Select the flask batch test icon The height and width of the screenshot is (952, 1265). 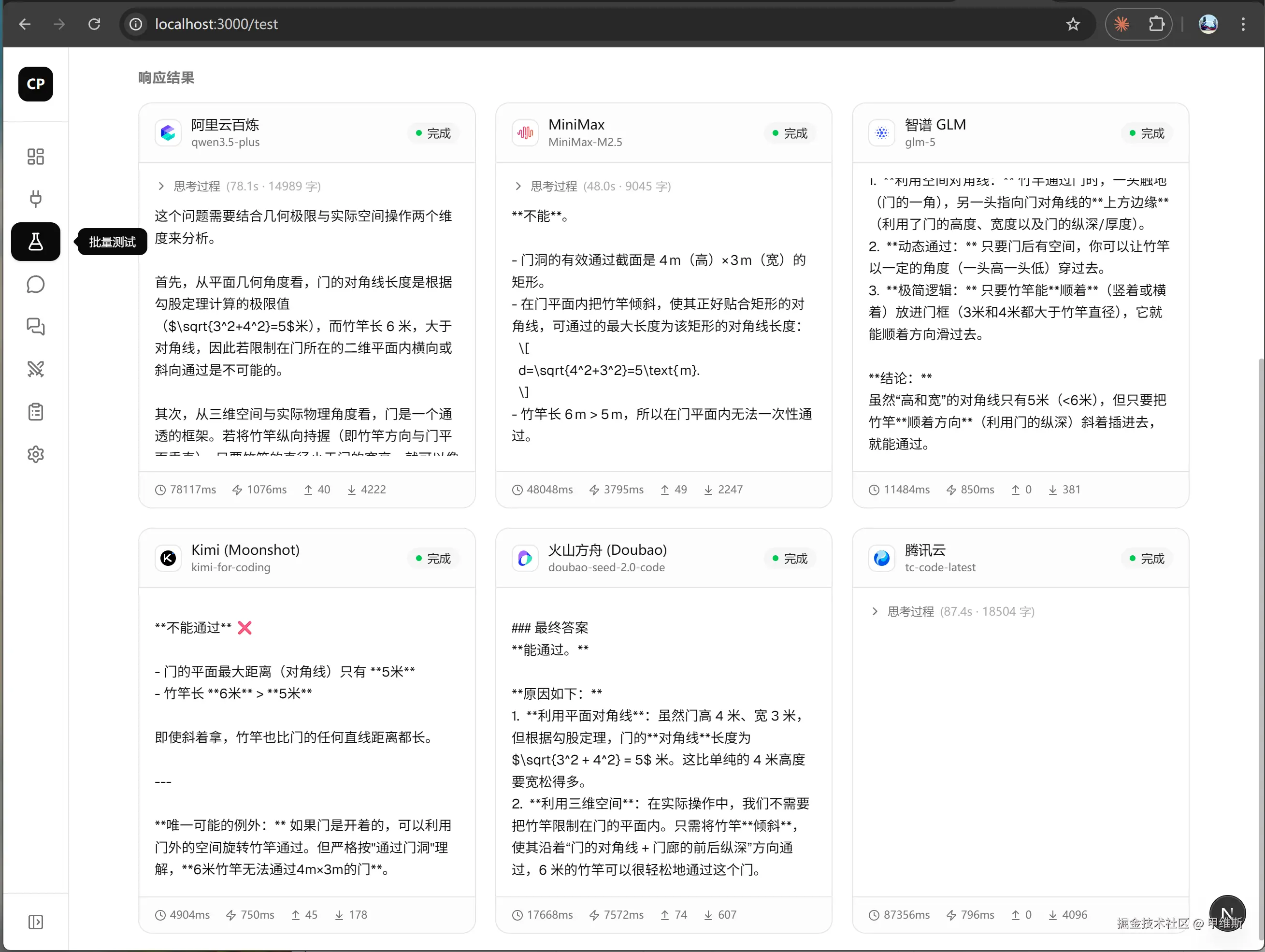tap(35, 242)
